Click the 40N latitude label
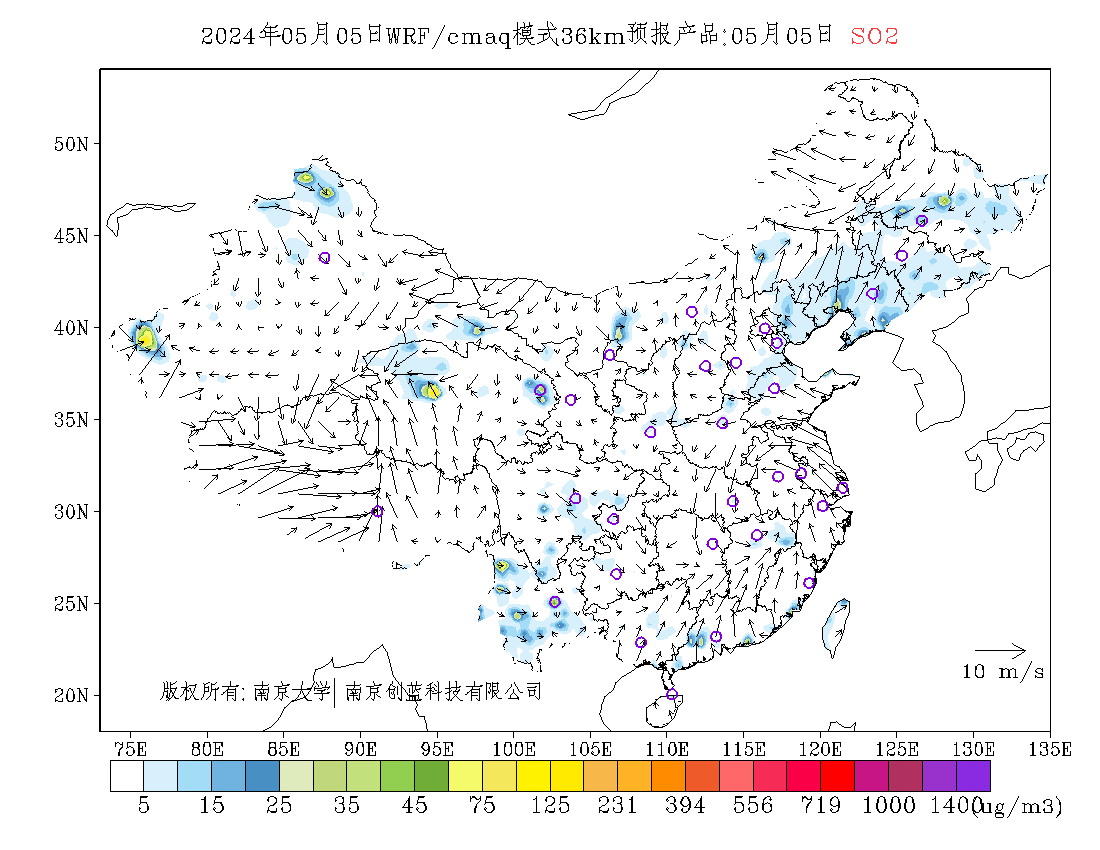Image resolution: width=1100 pixels, height=850 pixels. [72, 328]
